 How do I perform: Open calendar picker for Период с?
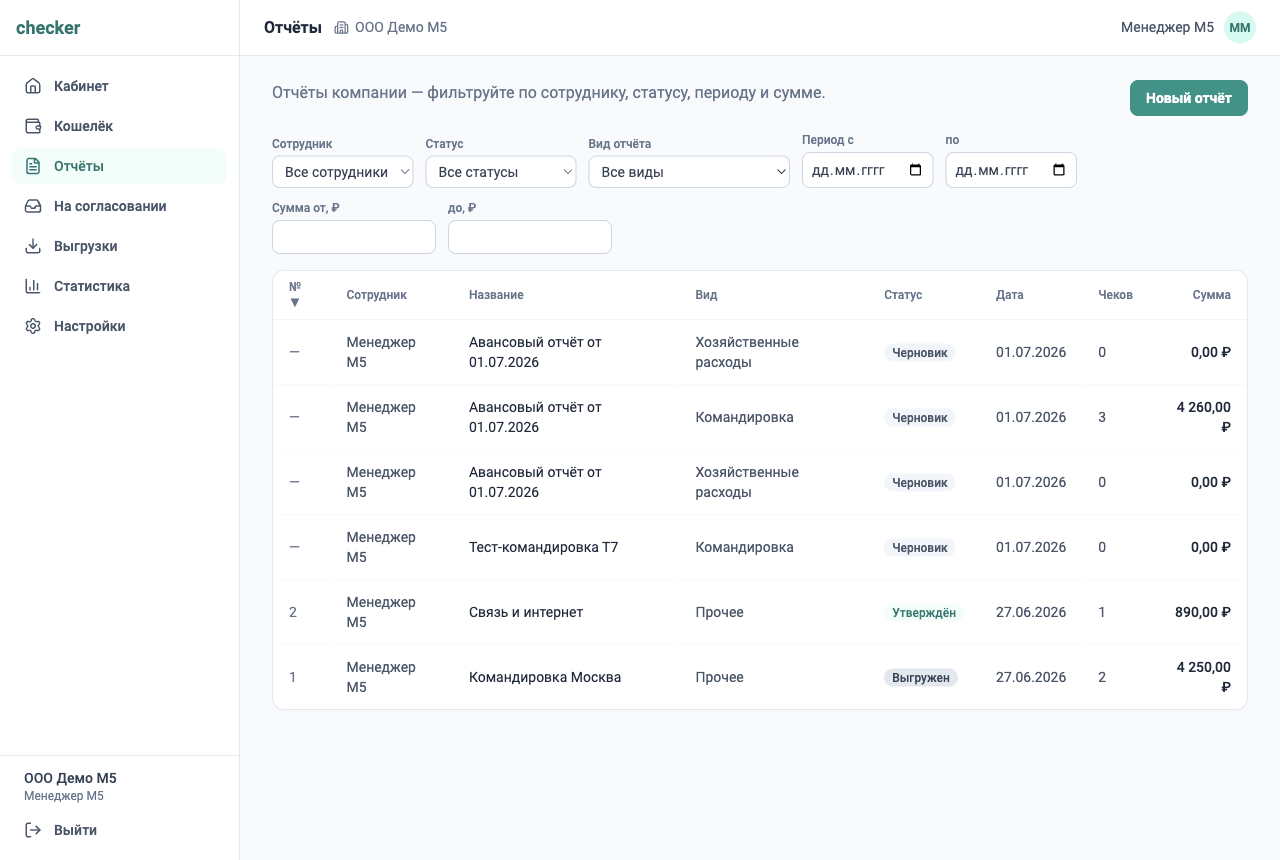click(x=916, y=170)
